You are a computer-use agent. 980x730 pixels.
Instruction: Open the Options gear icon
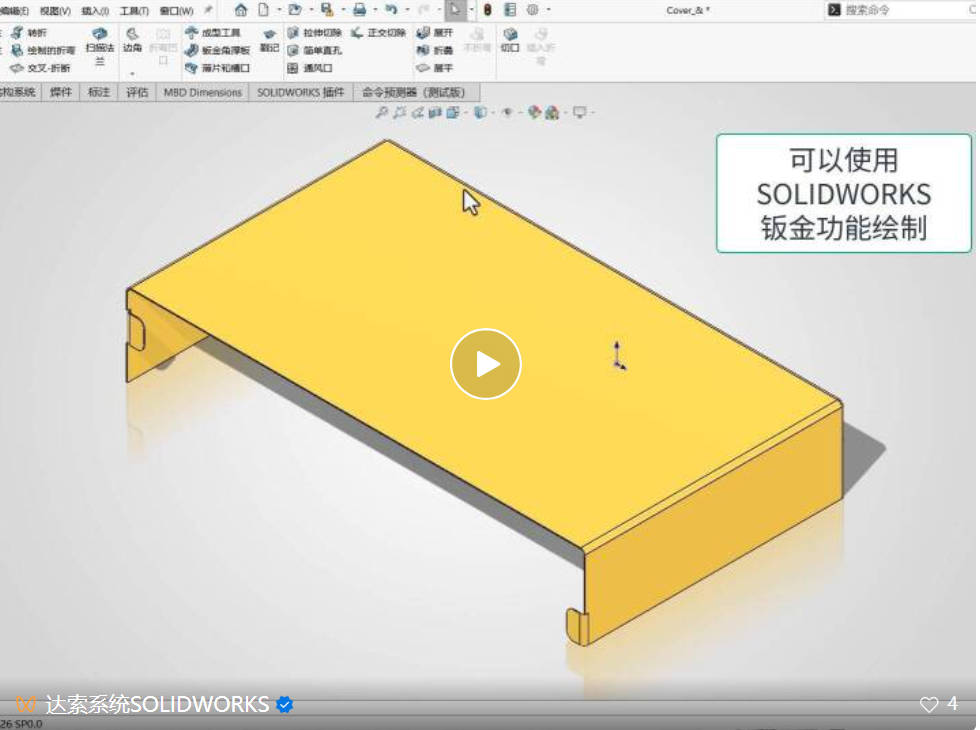[532, 9]
